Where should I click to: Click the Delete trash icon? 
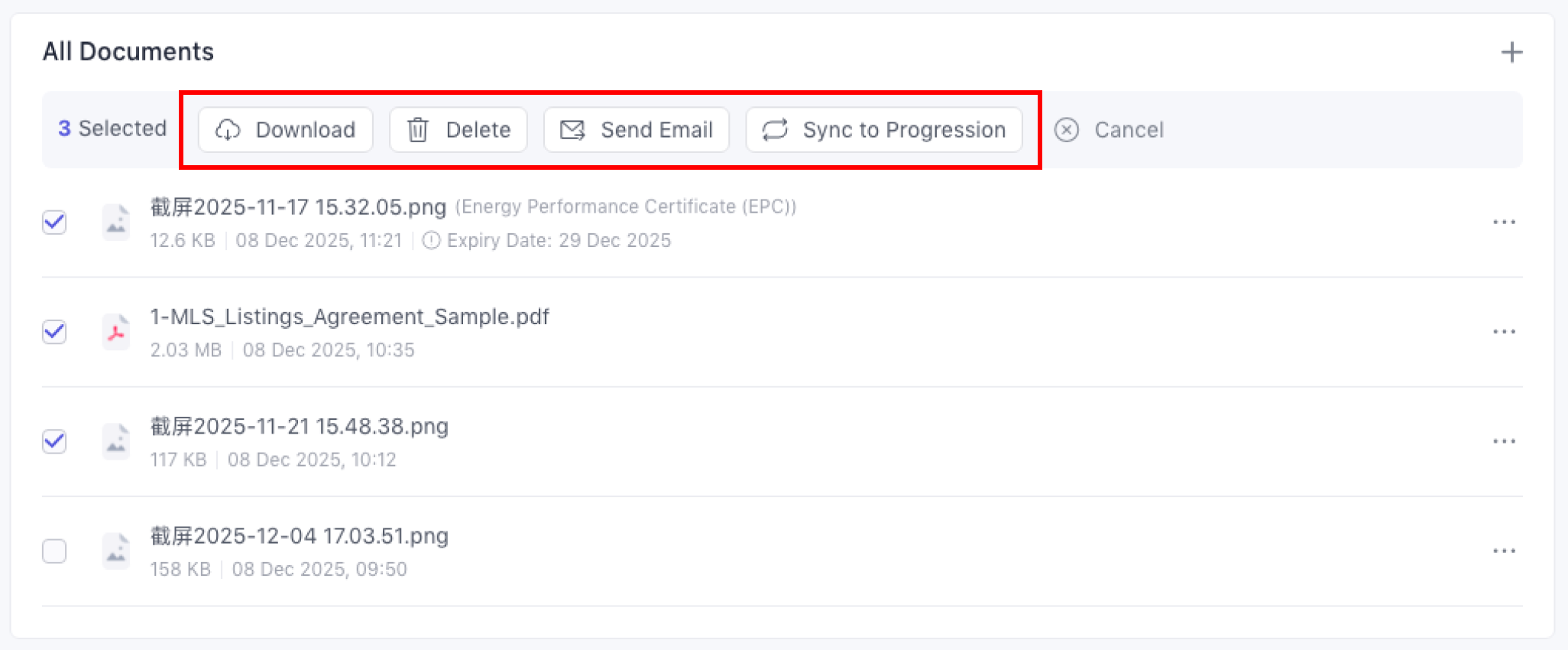point(417,130)
